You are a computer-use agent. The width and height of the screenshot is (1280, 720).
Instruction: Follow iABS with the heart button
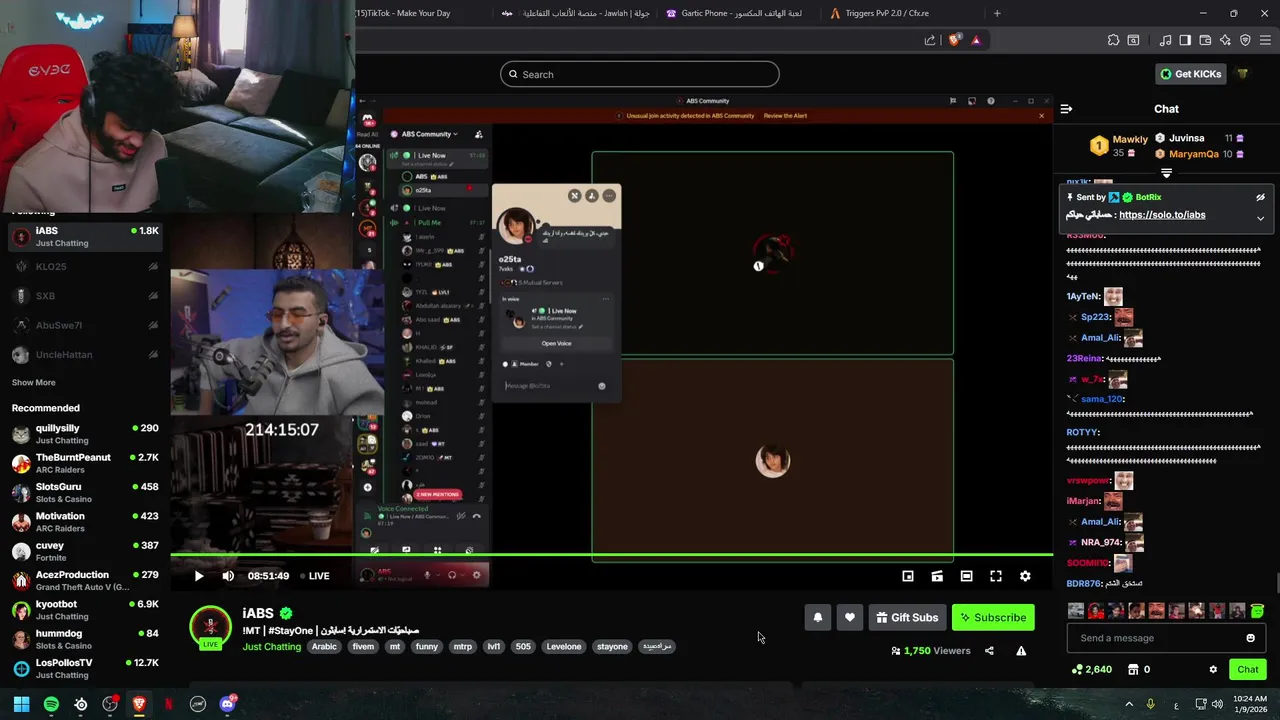coord(850,618)
